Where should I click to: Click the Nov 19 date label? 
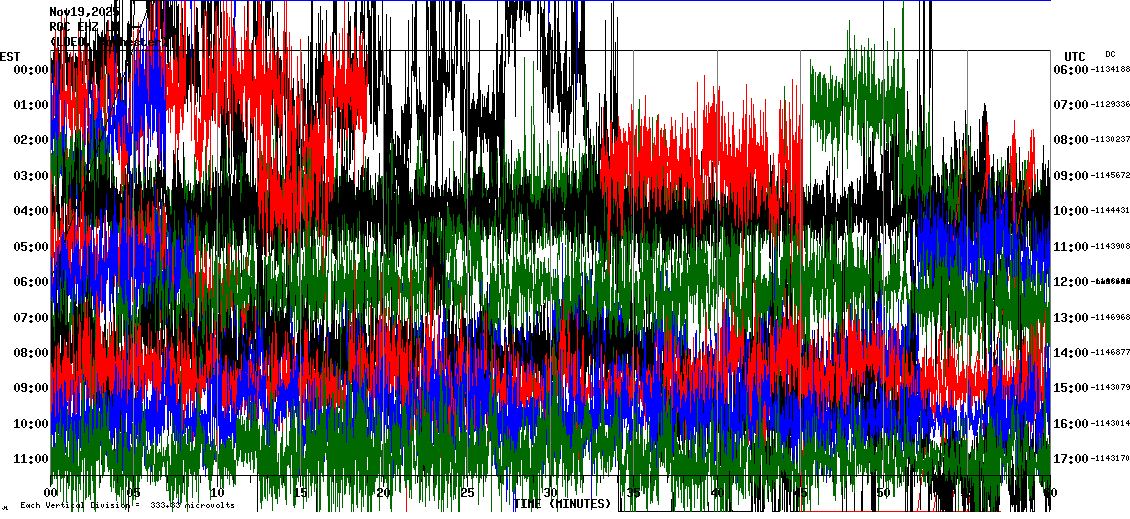84,12
